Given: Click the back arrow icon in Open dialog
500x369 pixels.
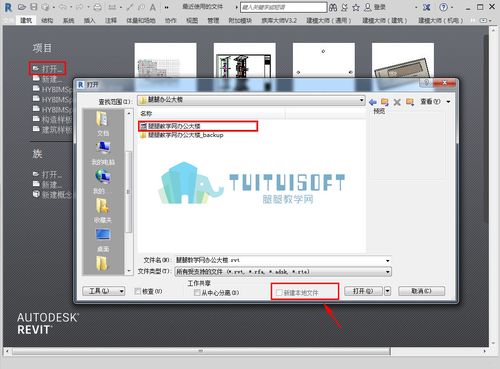Looking at the screenshot, I should point(373,102).
